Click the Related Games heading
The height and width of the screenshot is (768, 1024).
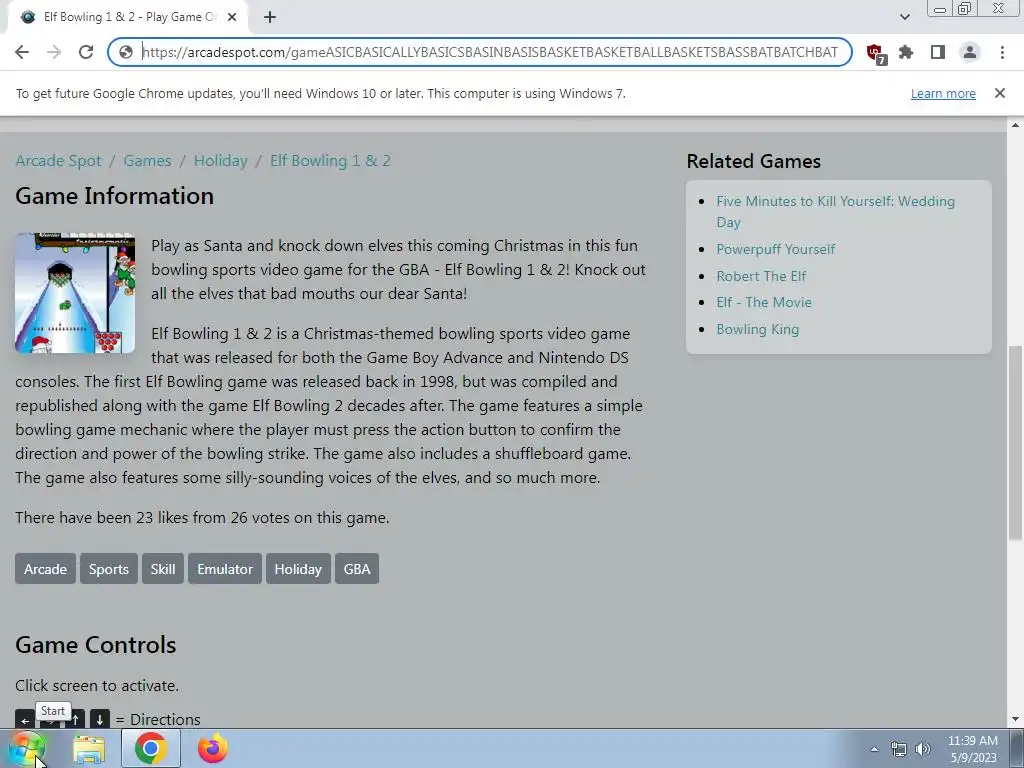point(754,161)
